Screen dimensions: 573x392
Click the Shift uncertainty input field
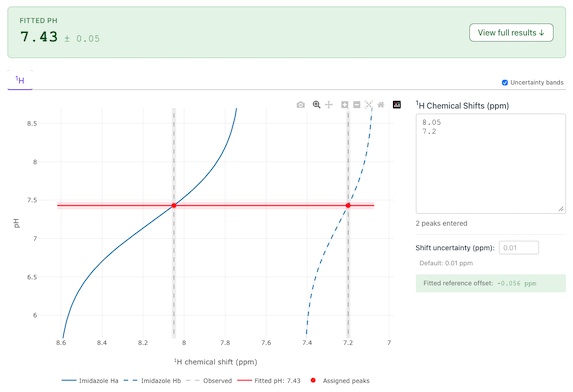pyautogui.click(x=519, y=248)
